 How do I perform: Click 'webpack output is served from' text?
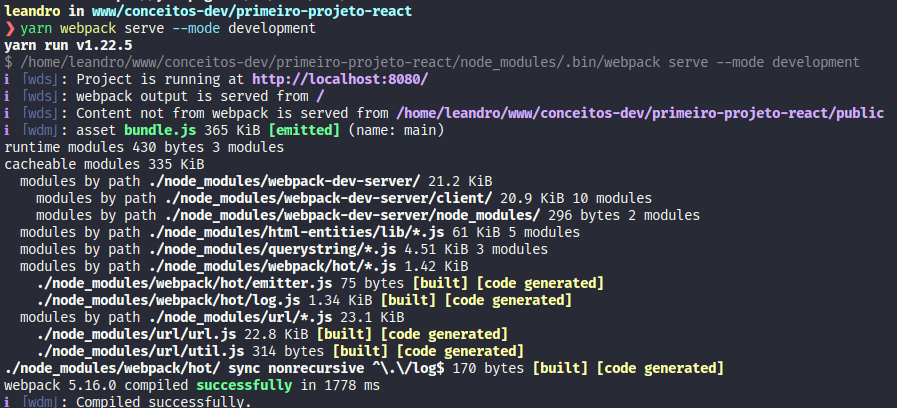point(192,96)
